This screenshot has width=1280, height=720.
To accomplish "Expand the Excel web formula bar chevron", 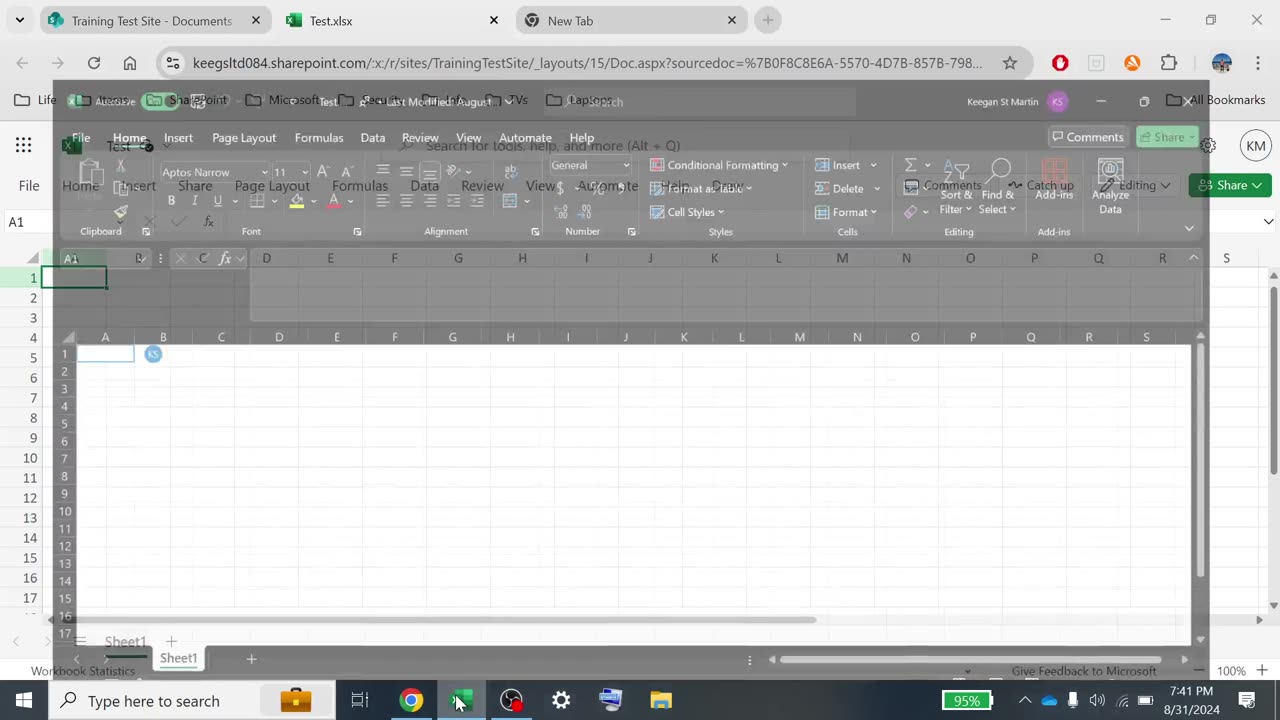I will coord(1269,221).
